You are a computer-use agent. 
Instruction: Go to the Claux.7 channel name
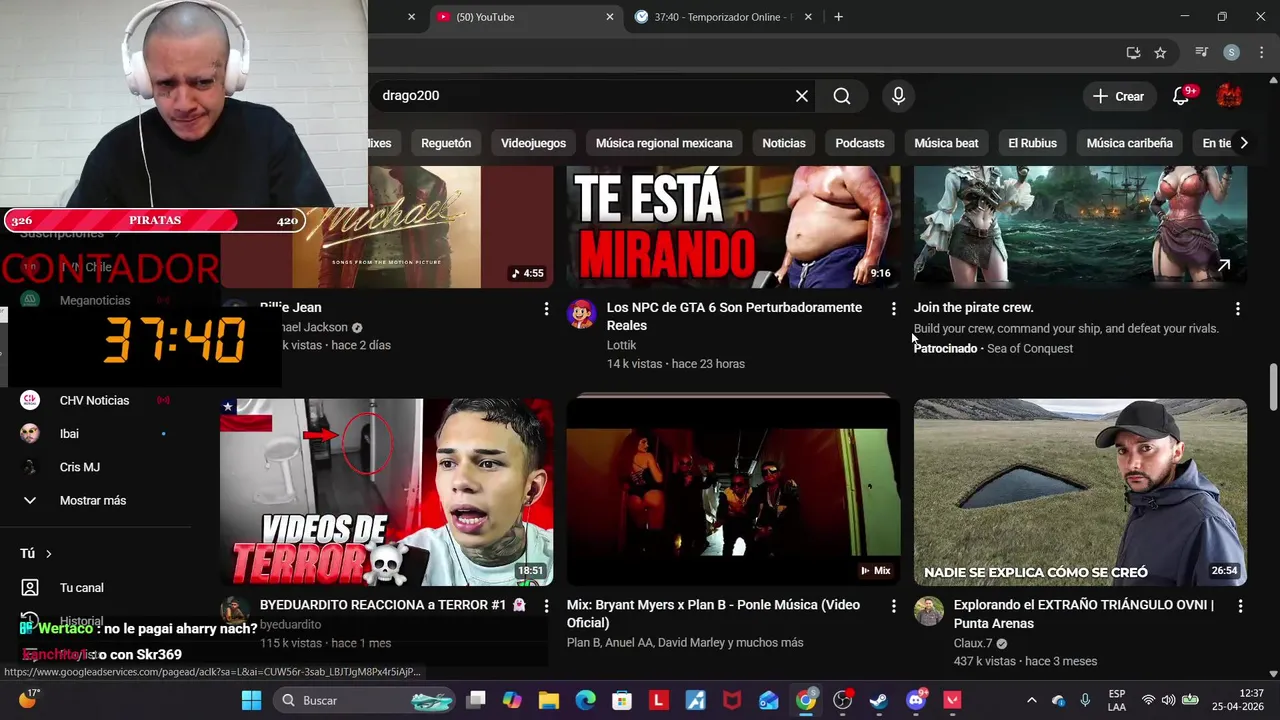tap(973, 643)
